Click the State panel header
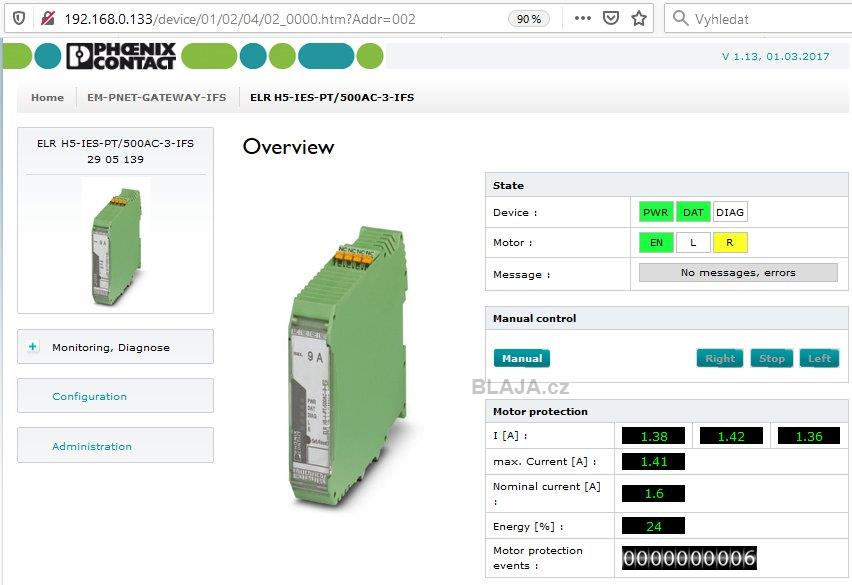The image size is (852, 585). pyautogui.click(x=667, y=185)
